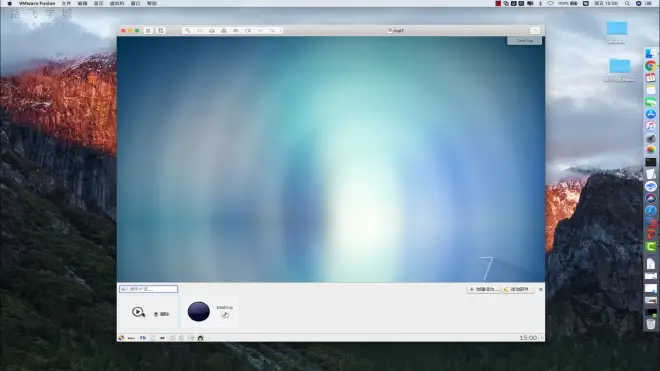This screenshot has height=371, width=660.
Task: Select the dark blue sphere desktop thumbnail
Action: click(x=199, y=312)
